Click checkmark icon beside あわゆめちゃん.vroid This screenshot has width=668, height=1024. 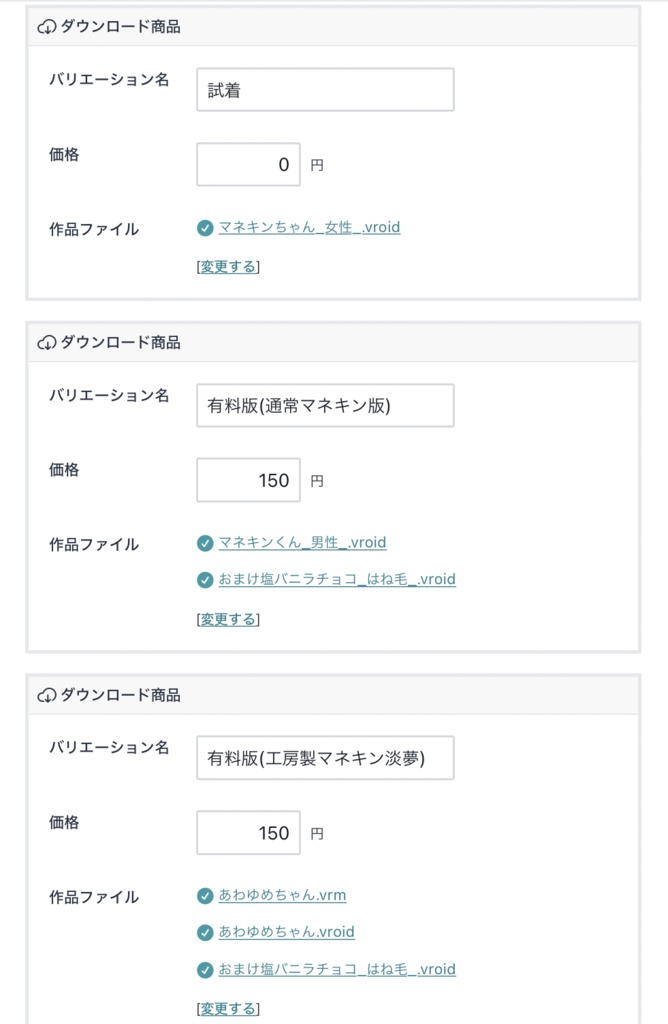[205, 932]
